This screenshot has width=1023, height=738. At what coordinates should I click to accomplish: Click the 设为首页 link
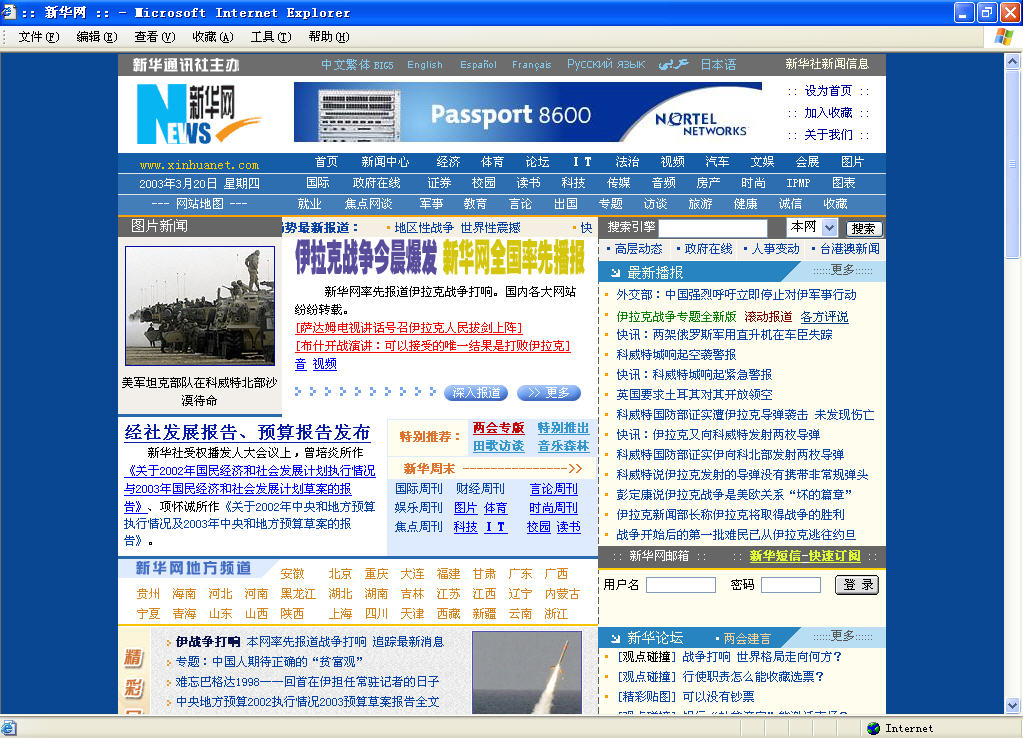pyautogui.click(x=828, y=91)
